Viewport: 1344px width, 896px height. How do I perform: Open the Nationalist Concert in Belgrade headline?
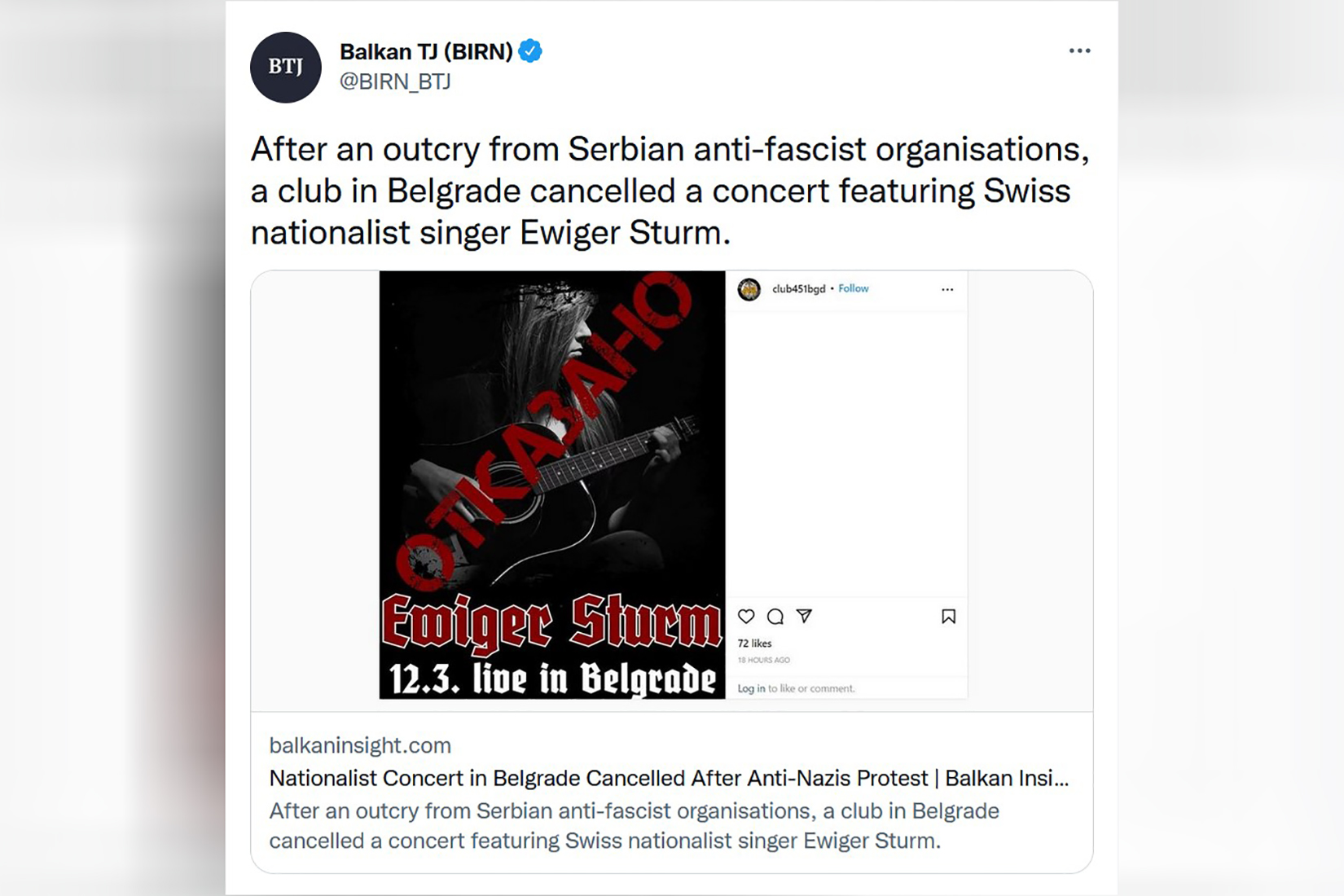[669, 778]
